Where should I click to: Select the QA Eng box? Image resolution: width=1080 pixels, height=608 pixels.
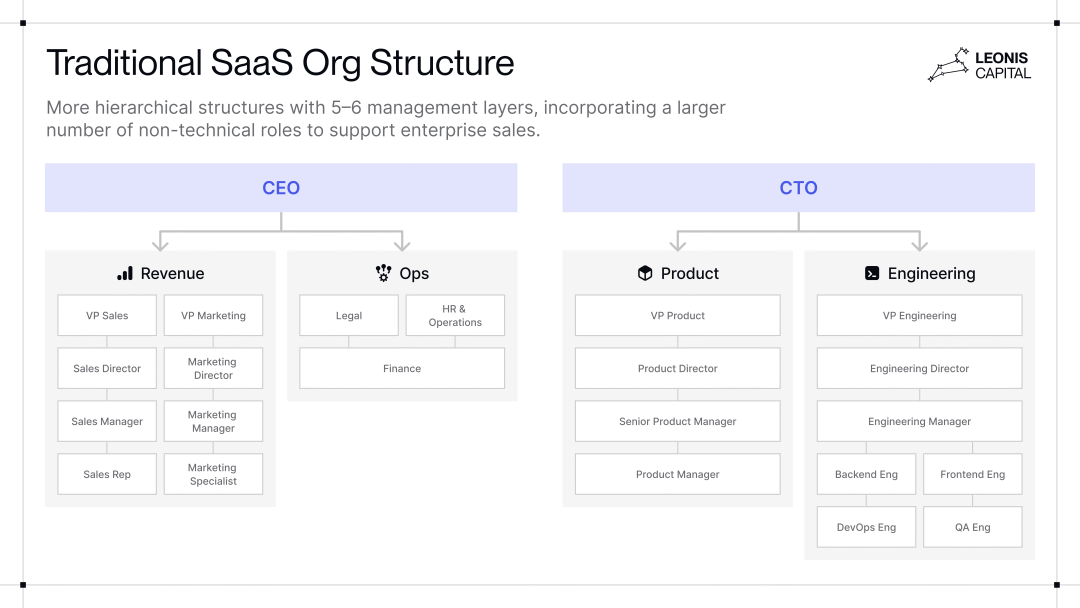[x=973, y=527]
